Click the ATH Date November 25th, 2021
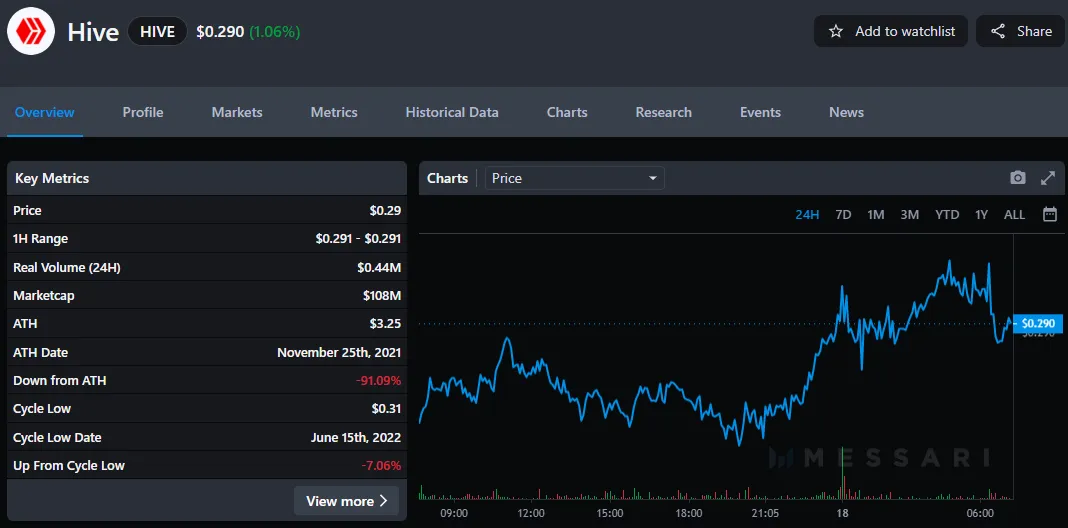Image resolution: width=1068 pixels, height=528 pixels. 339,352
